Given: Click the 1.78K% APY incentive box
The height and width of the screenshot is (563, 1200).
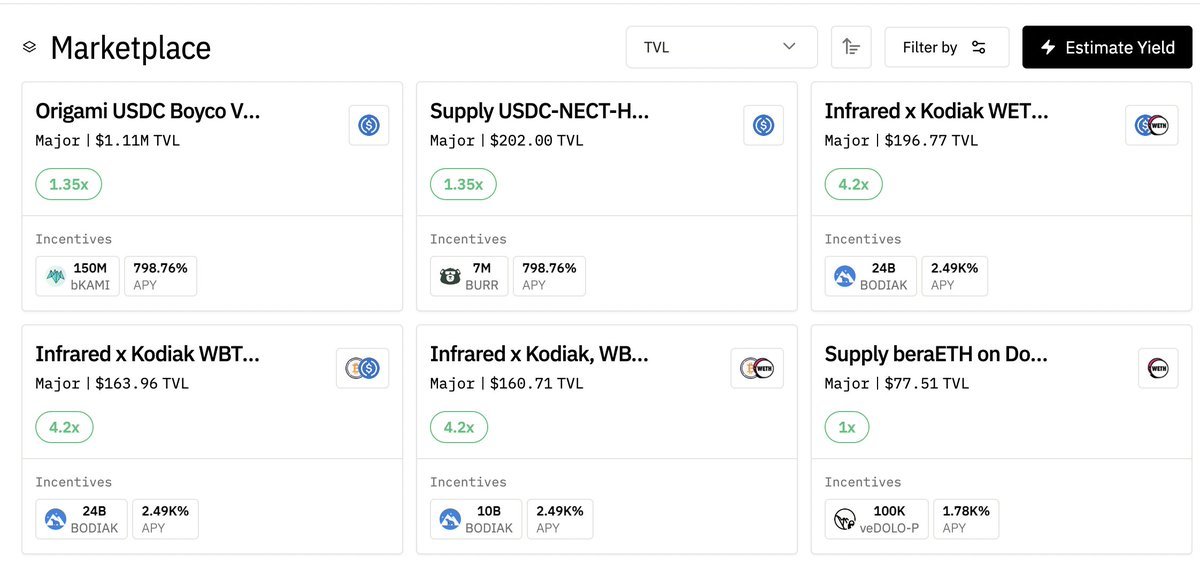Looking at the screenshot, I should 965,519.
